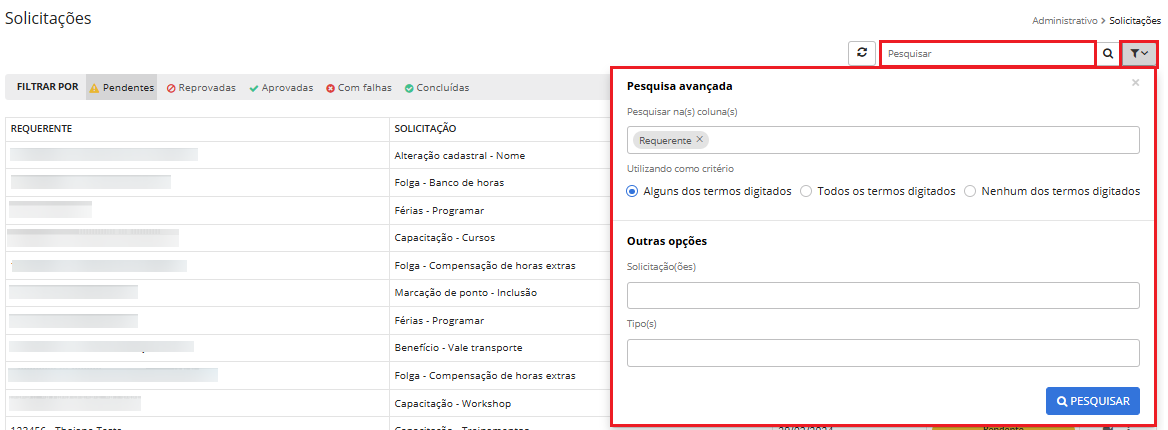Open the Solicitação(ões) selection field

[883, 295]
